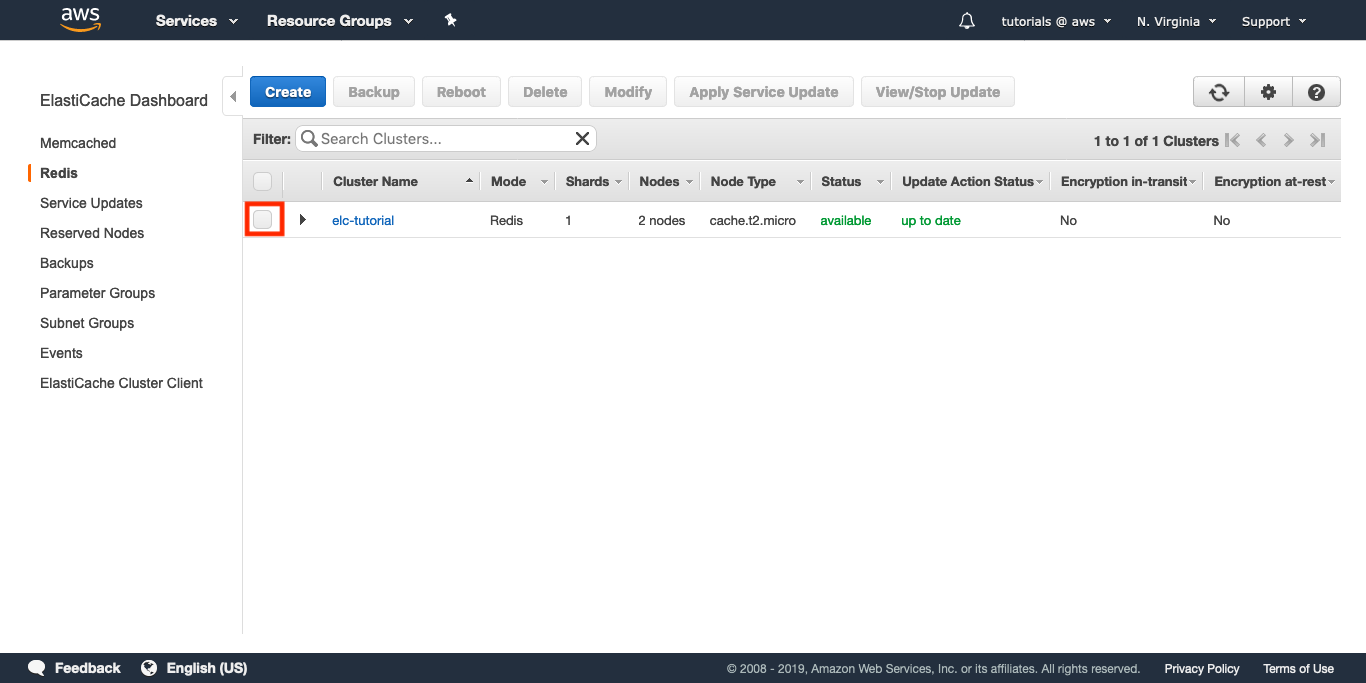The height and width of the screenshot is (683, 1366).
Task: Open the notifications bell
Action: coord(966,21)
